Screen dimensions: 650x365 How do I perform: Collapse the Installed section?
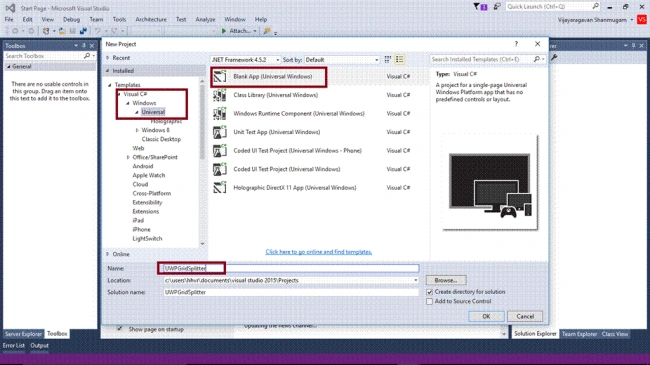[108, 71]
